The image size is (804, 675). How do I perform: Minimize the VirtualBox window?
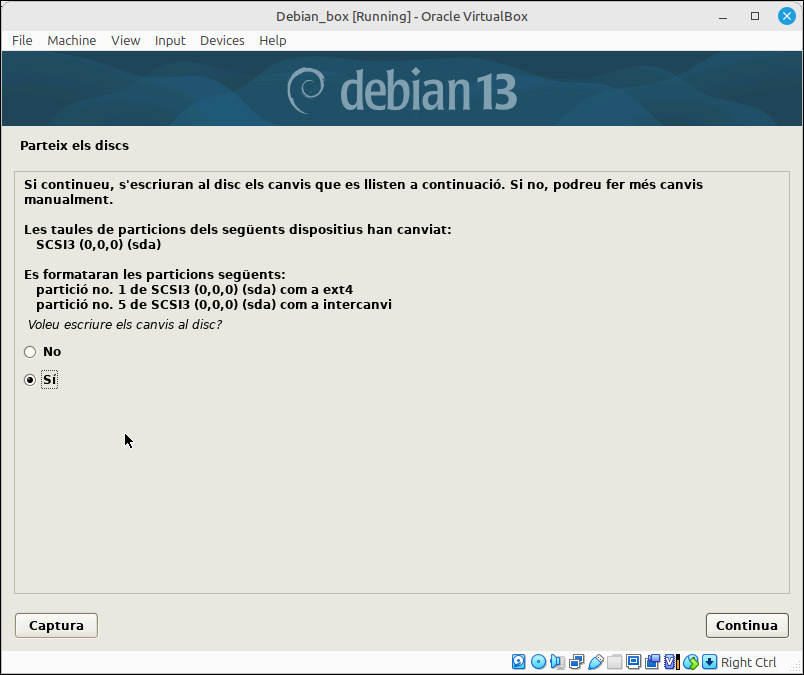723,16
